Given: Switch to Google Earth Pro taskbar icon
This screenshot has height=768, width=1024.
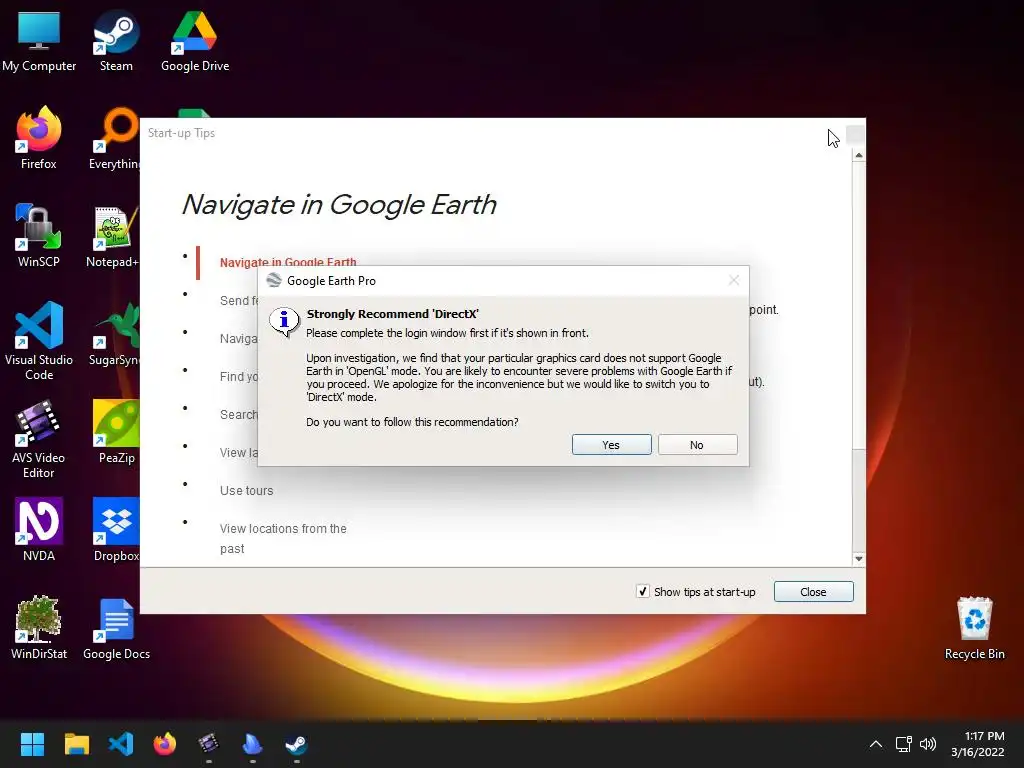Looking at the screenshot, I should pyautogui.click(x=252, y=744).
